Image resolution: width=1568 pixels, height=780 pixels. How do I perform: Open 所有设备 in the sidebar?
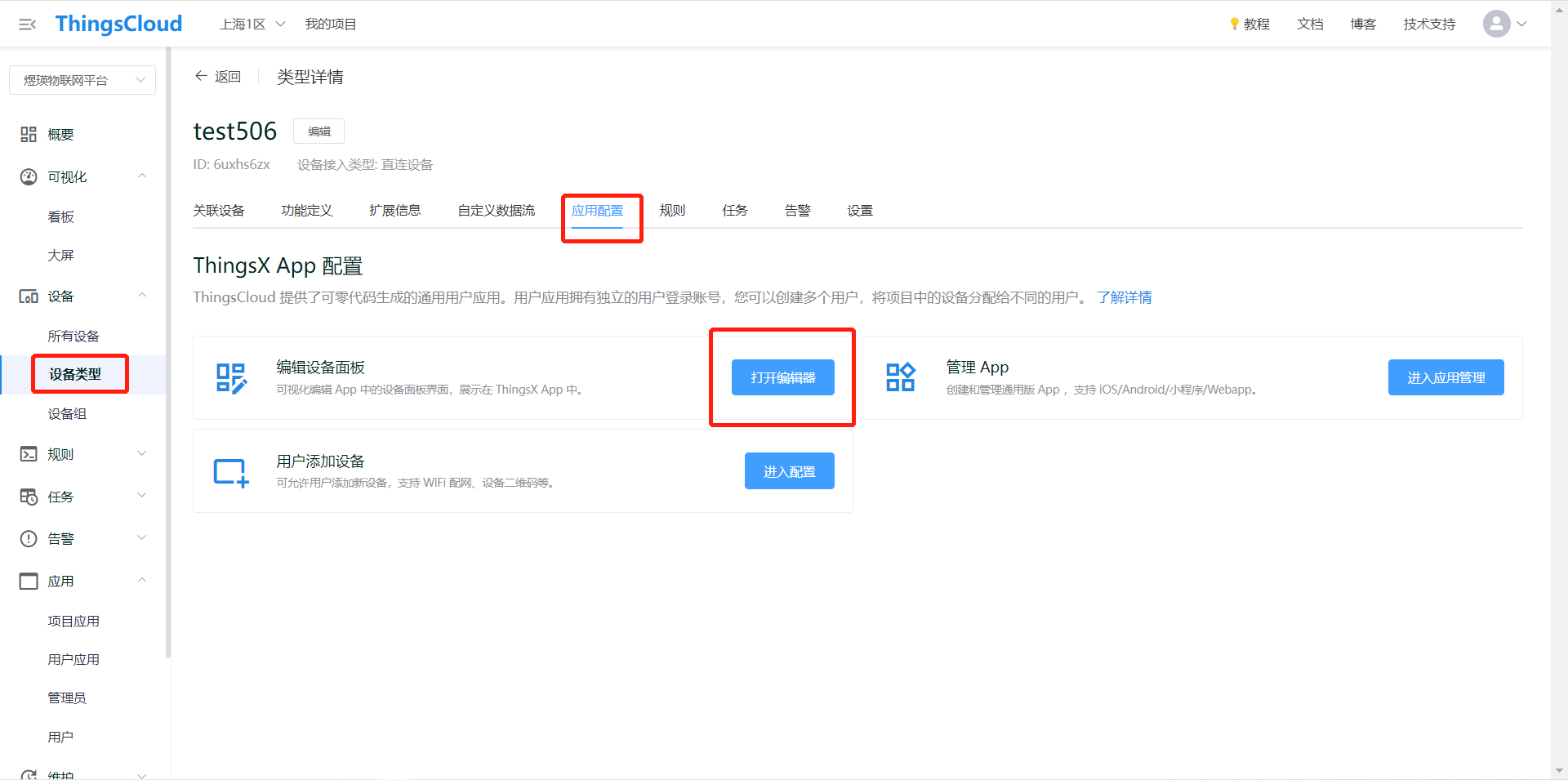tap(73, 337)
